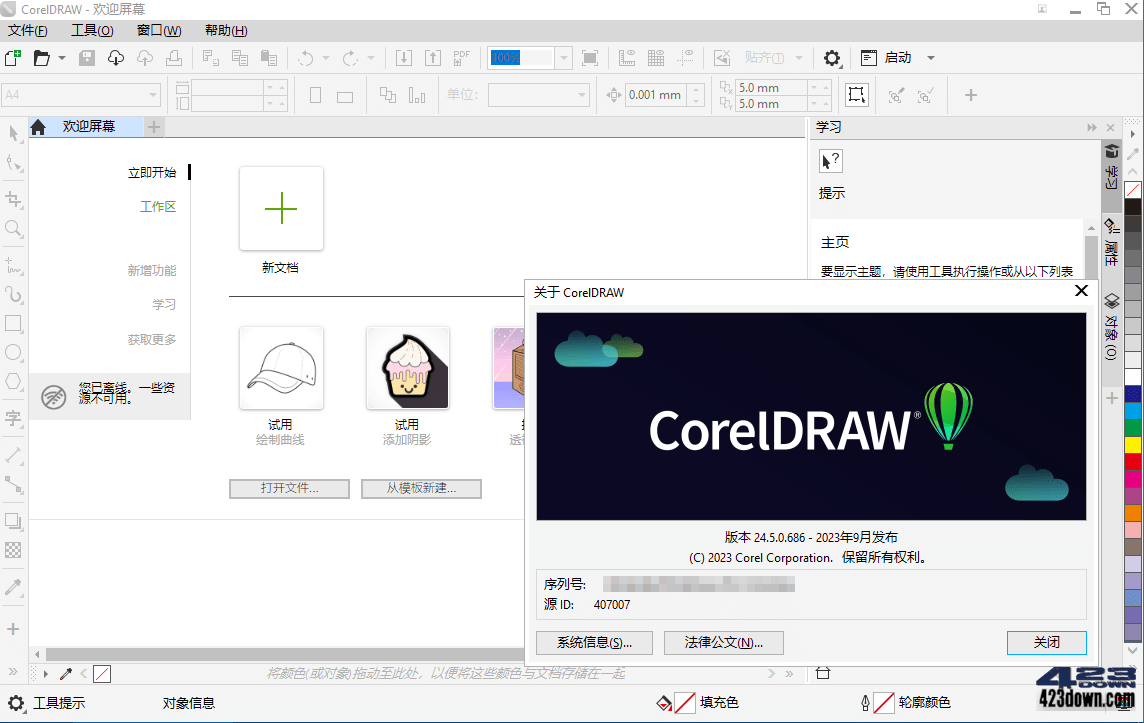Open the 文件(F) menu
The image size is (1144, 723).
[27, 30]
